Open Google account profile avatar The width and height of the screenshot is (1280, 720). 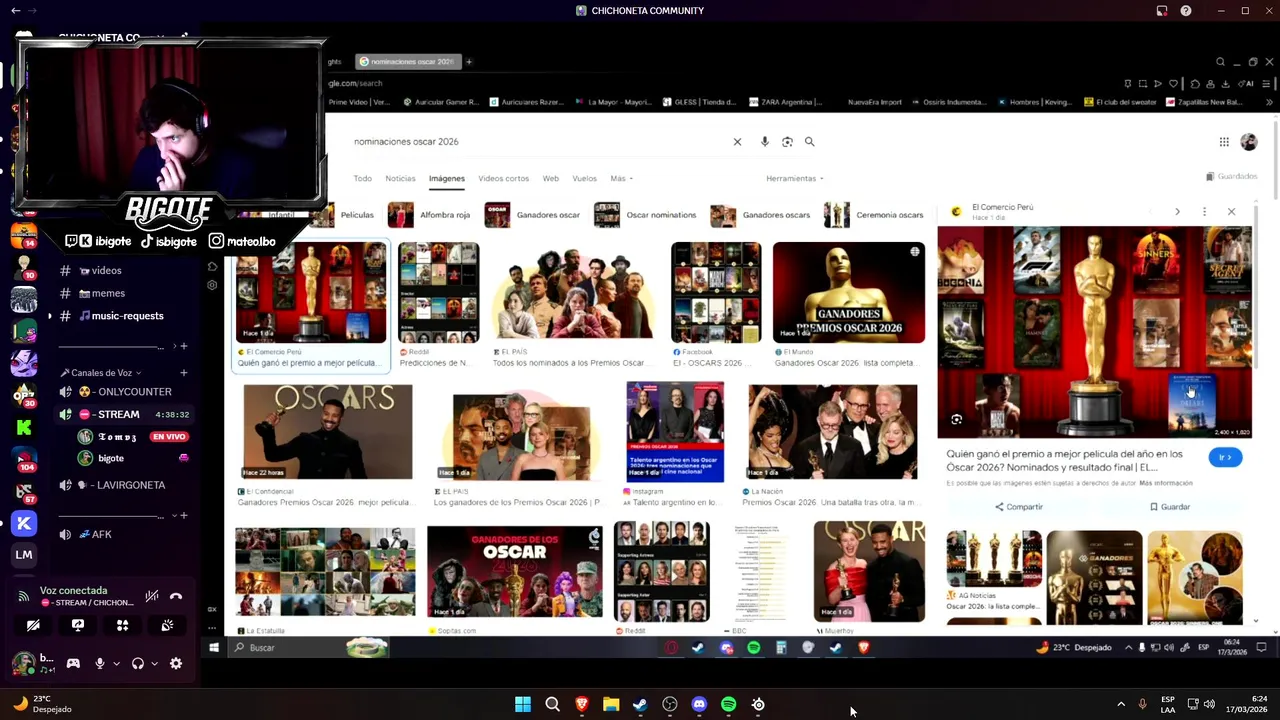(x=1249, y=142)
